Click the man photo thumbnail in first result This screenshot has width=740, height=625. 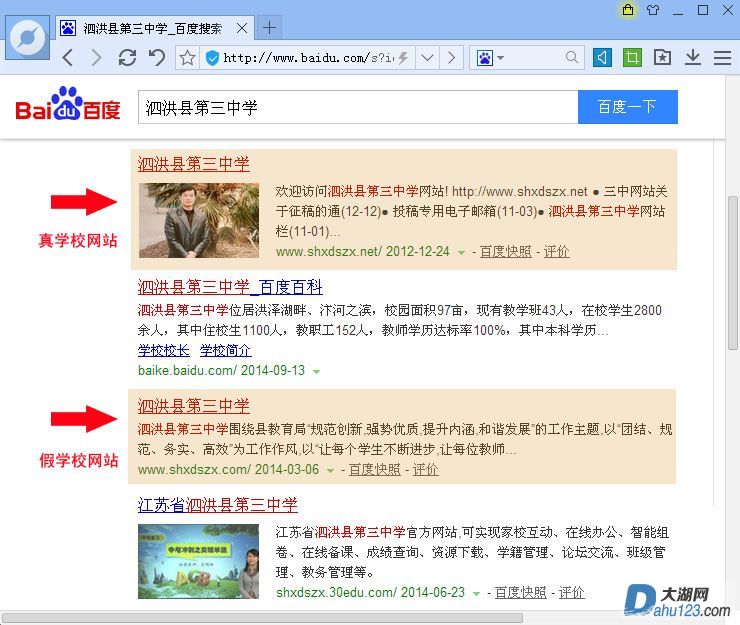click(x=199, y=220)
